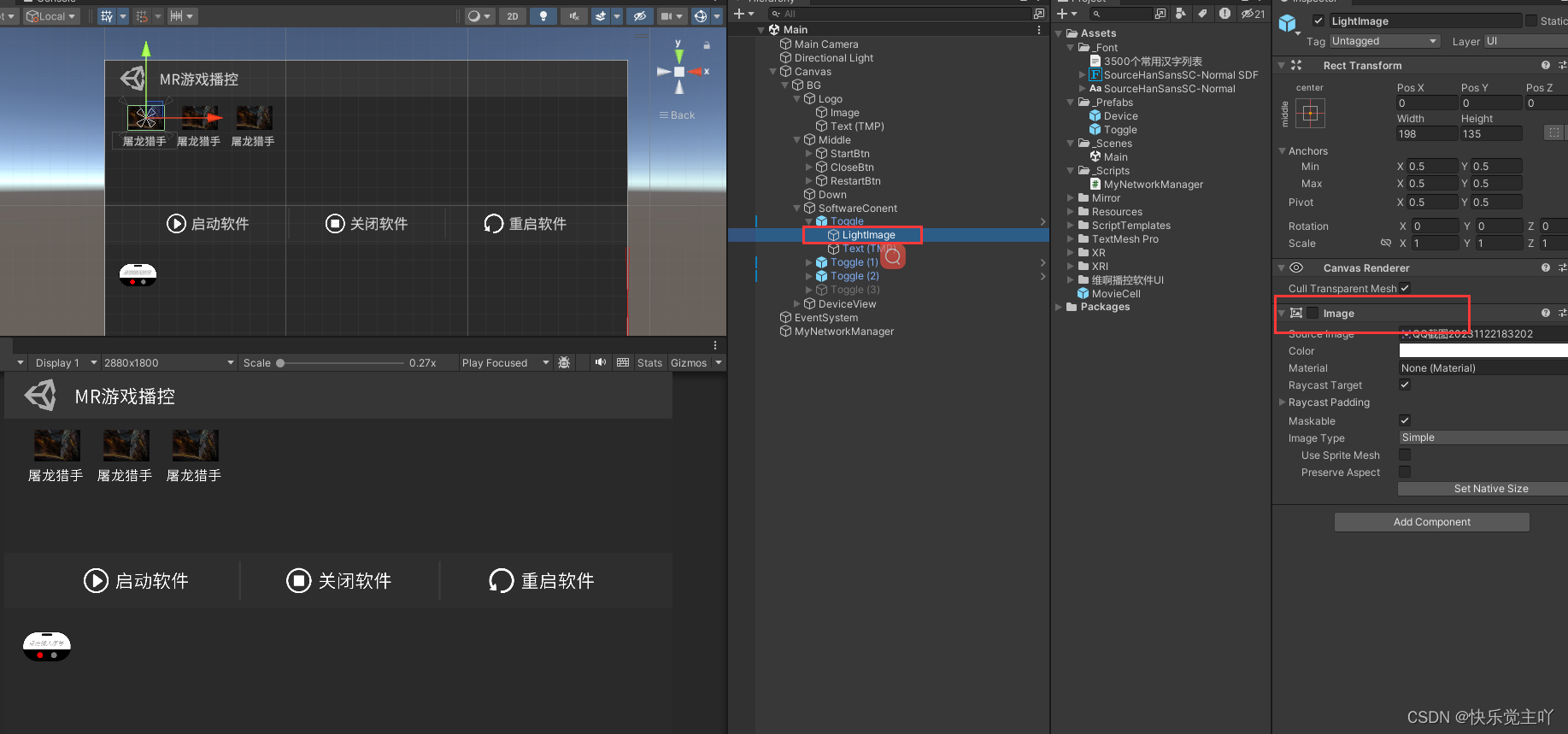Mute audio in Game view
Image resolution: width=1568 pixels, height=734 pixels.
(x=601, y=363)
